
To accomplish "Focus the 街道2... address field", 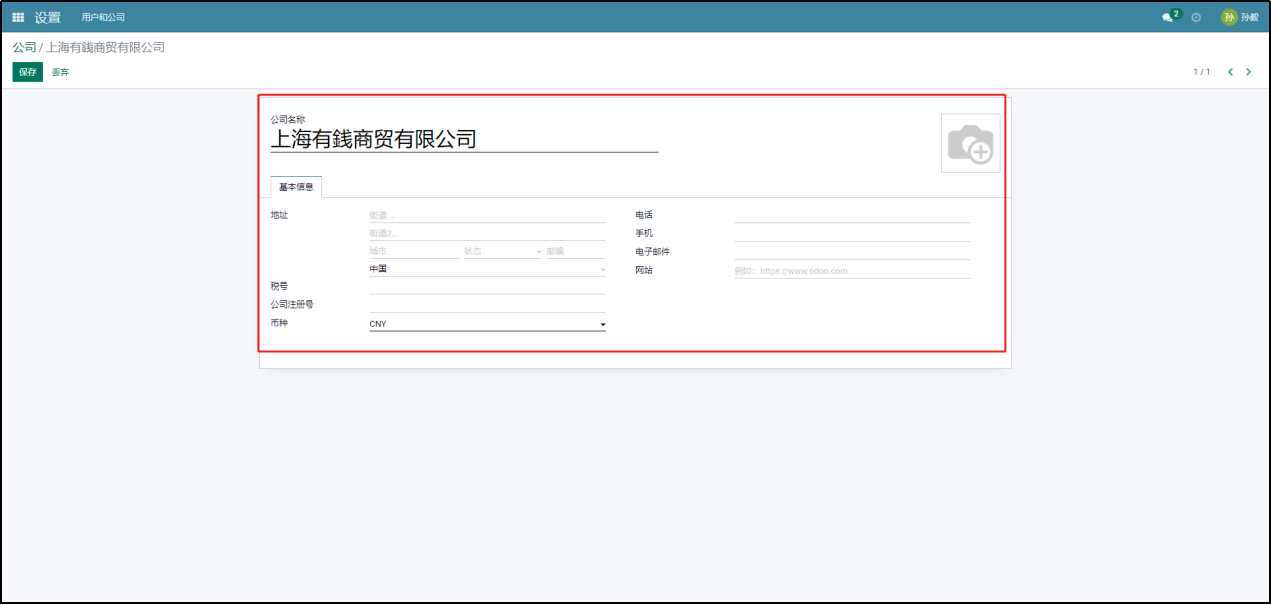I will [x=487, y=233].
